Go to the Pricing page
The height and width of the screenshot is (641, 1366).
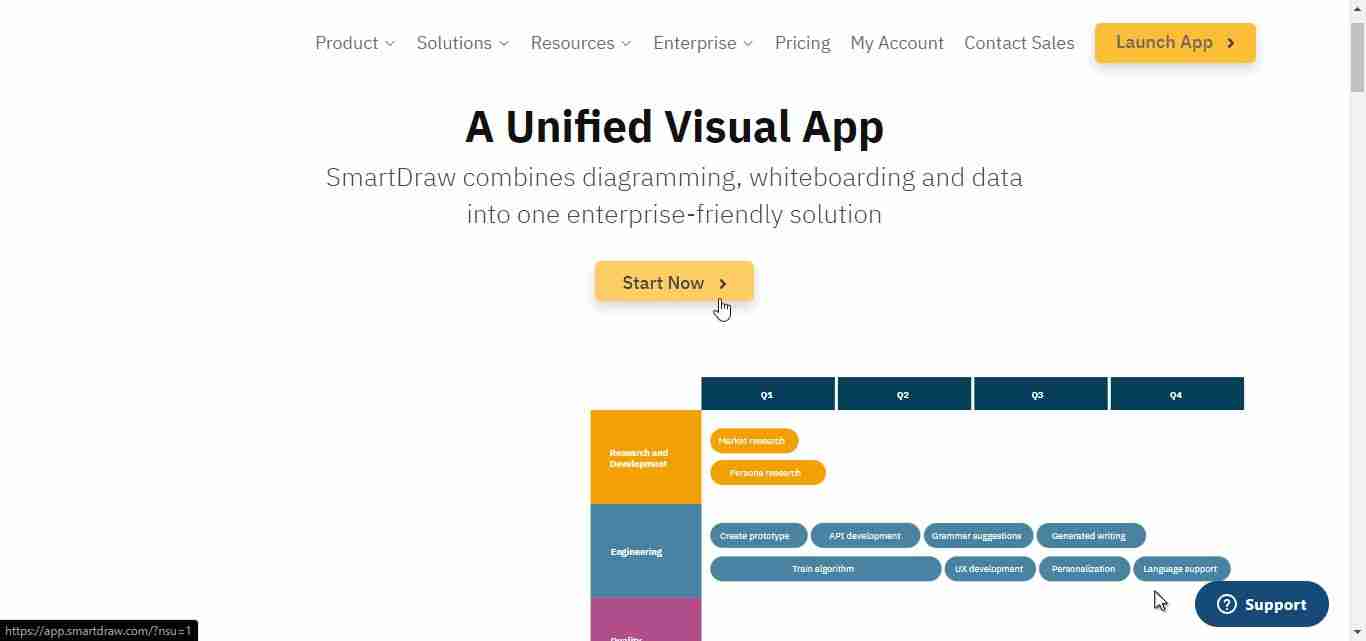[x=802, y=43]
